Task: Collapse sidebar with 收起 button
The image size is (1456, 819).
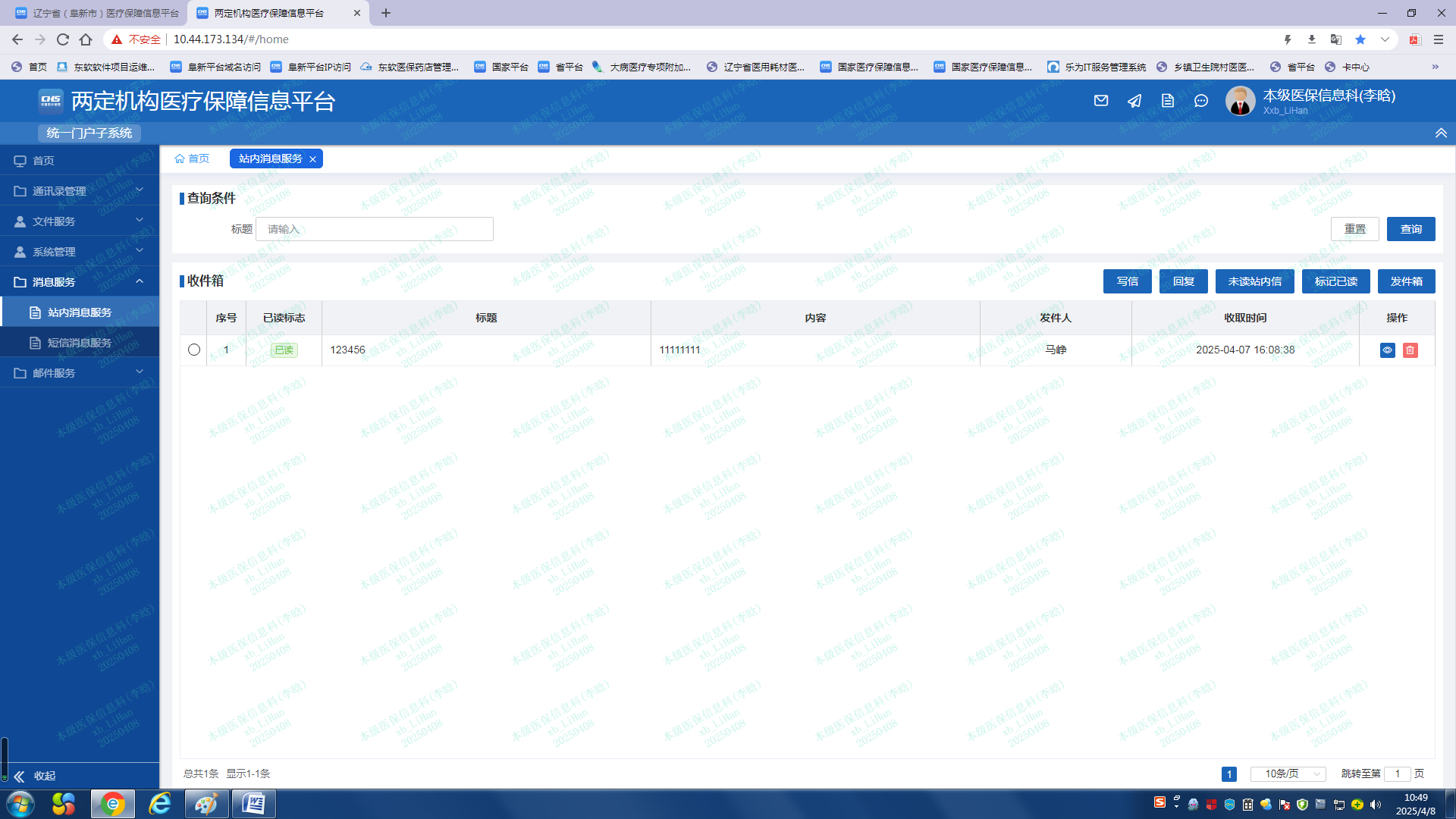Action: click(35, 776)
